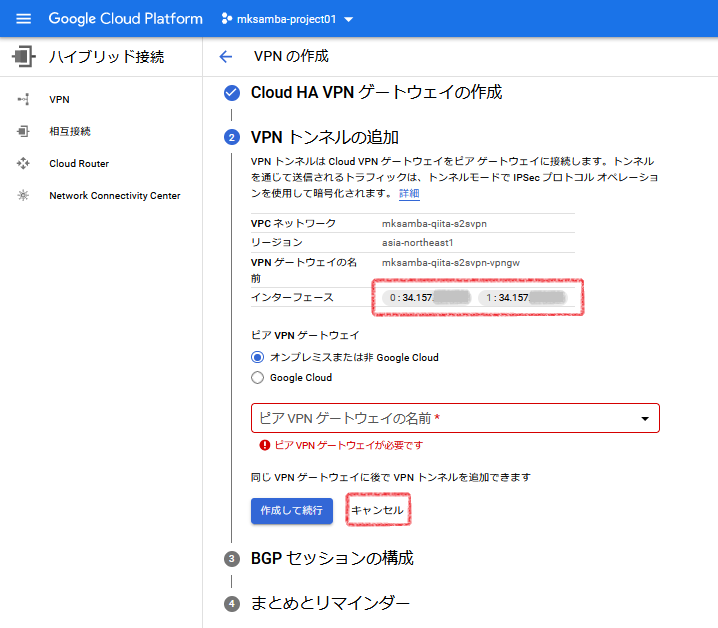Expand the まとめとリマインダー step
Viewport: 718px width, 628px height.
tap(330, 603)
